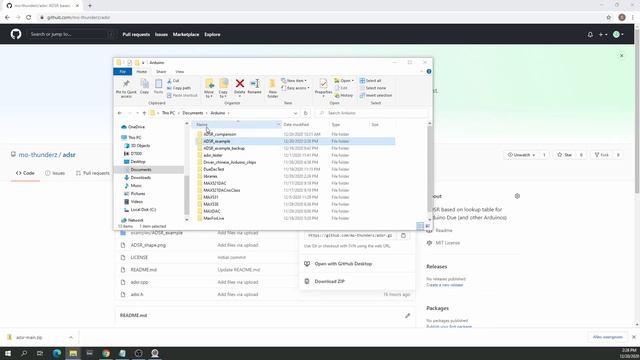Click Select none in the ribbon
640x360 pixels.
tap(373, 88)
